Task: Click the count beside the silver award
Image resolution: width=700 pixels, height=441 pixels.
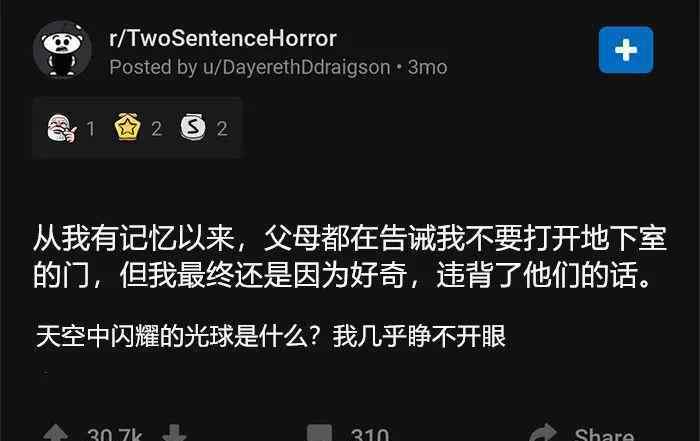Action: click(x=222, y=129)
